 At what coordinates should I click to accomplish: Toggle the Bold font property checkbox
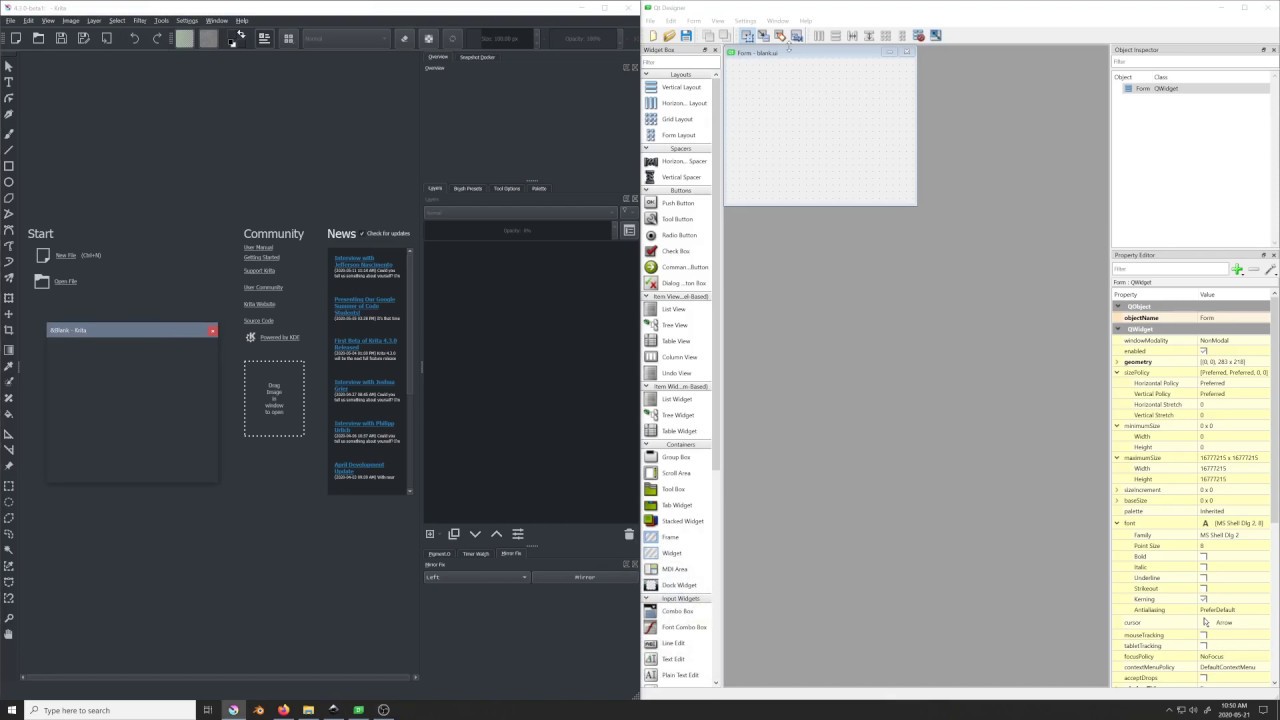(x=1204, y=557)
